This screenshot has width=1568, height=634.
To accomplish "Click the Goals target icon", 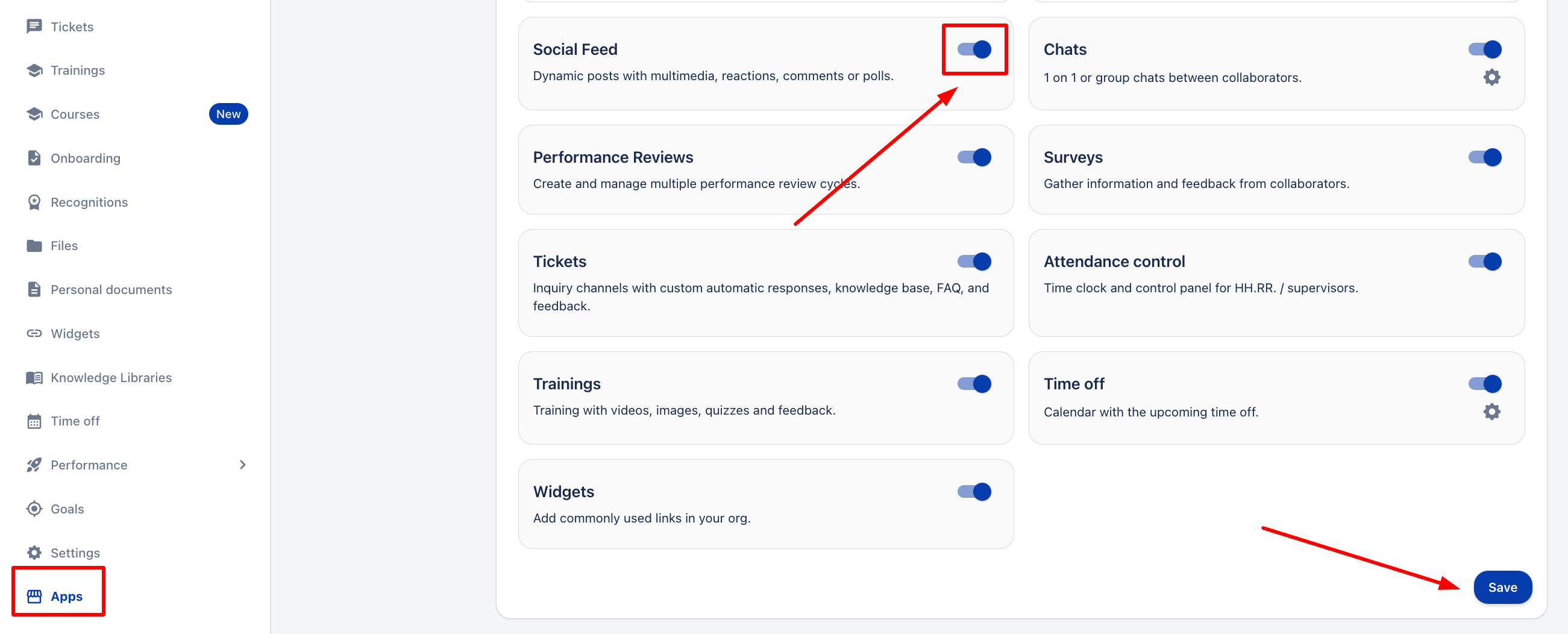I will click(x=34, y=509).
